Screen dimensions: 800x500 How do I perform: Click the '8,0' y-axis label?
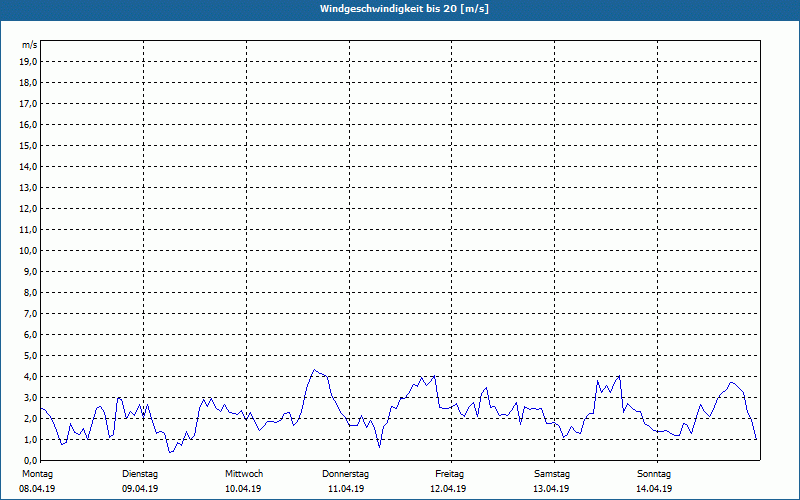coord(30,293)
